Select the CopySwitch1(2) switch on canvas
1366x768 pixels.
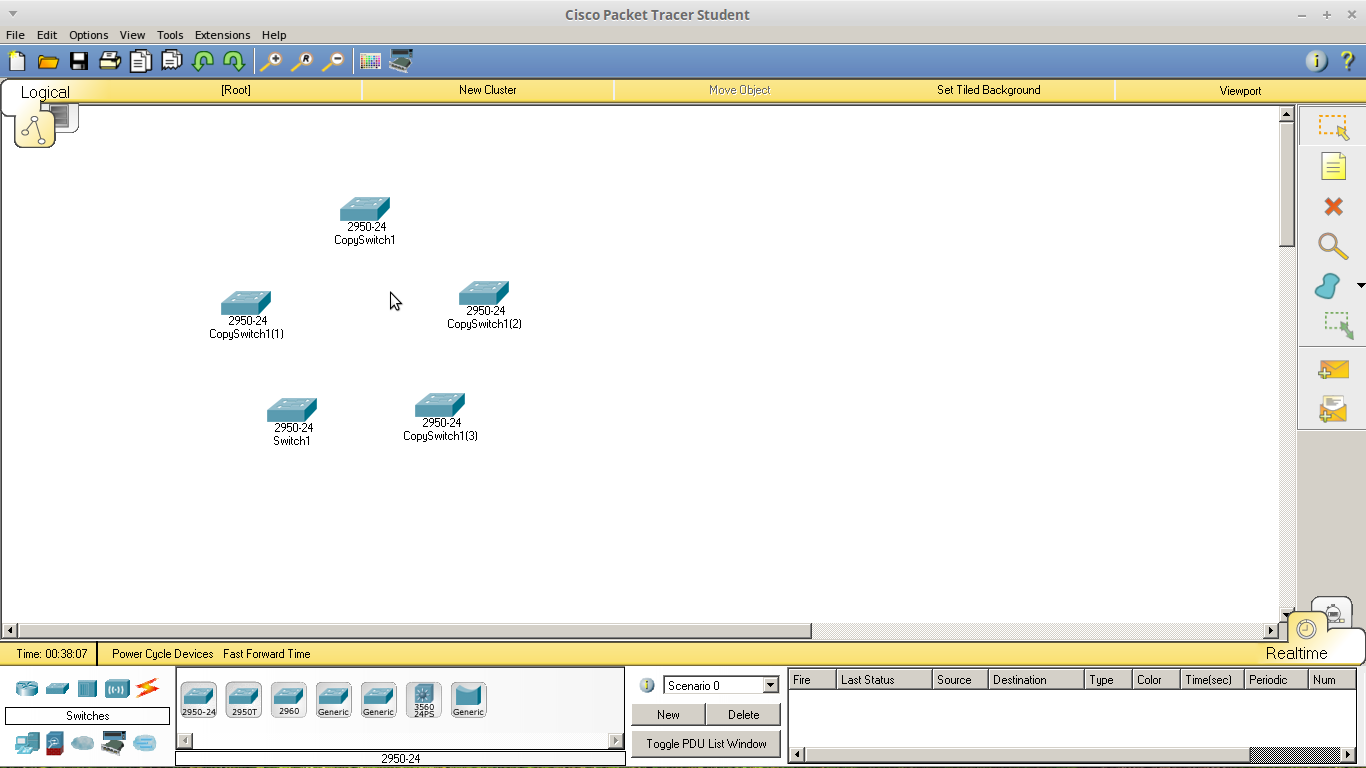[x=484, y=294]
